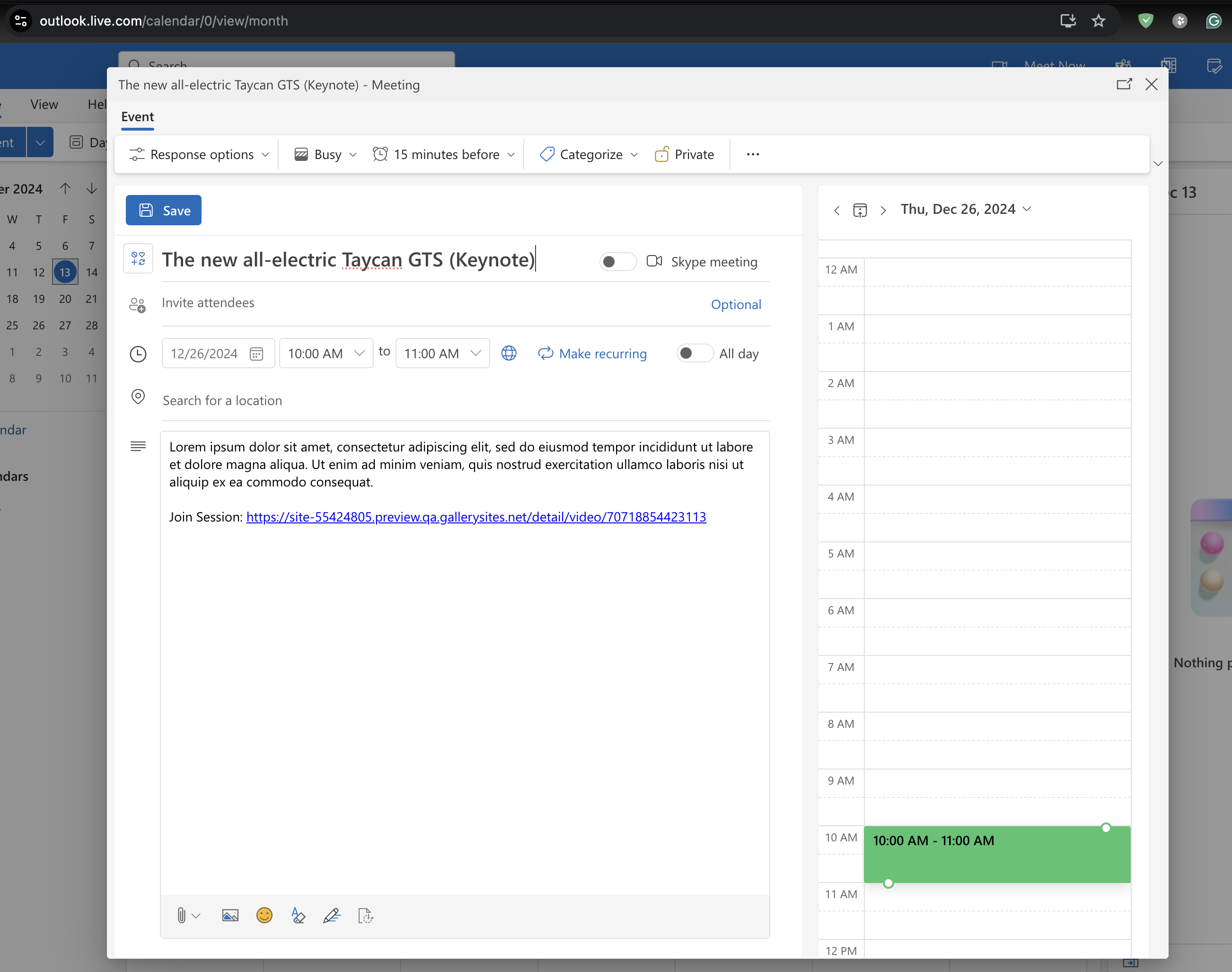Open the OneNote feed icon in Outlook header
The width and height of the screenshot is (1232, 972).
1169,65
